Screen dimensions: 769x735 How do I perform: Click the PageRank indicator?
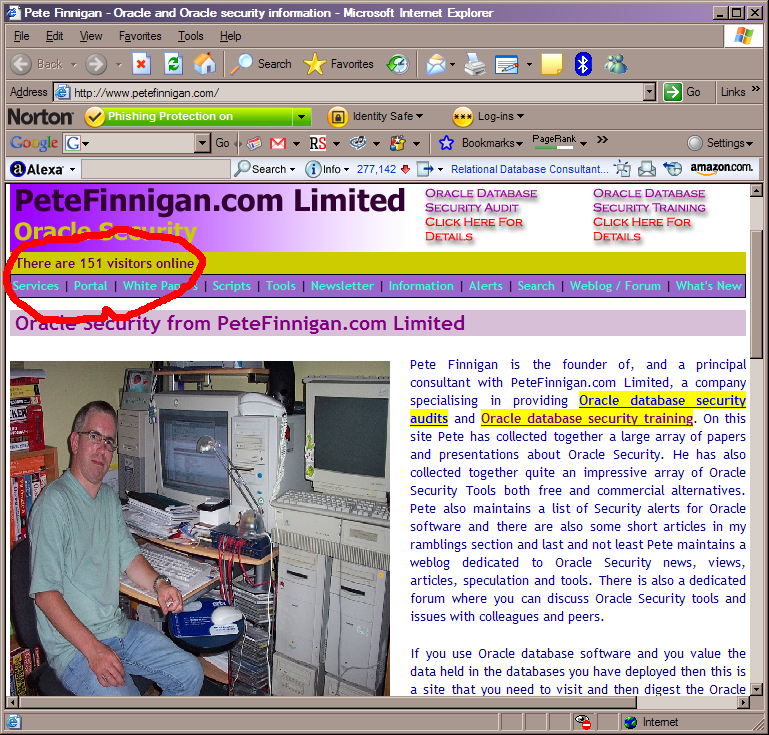(554, 141)
